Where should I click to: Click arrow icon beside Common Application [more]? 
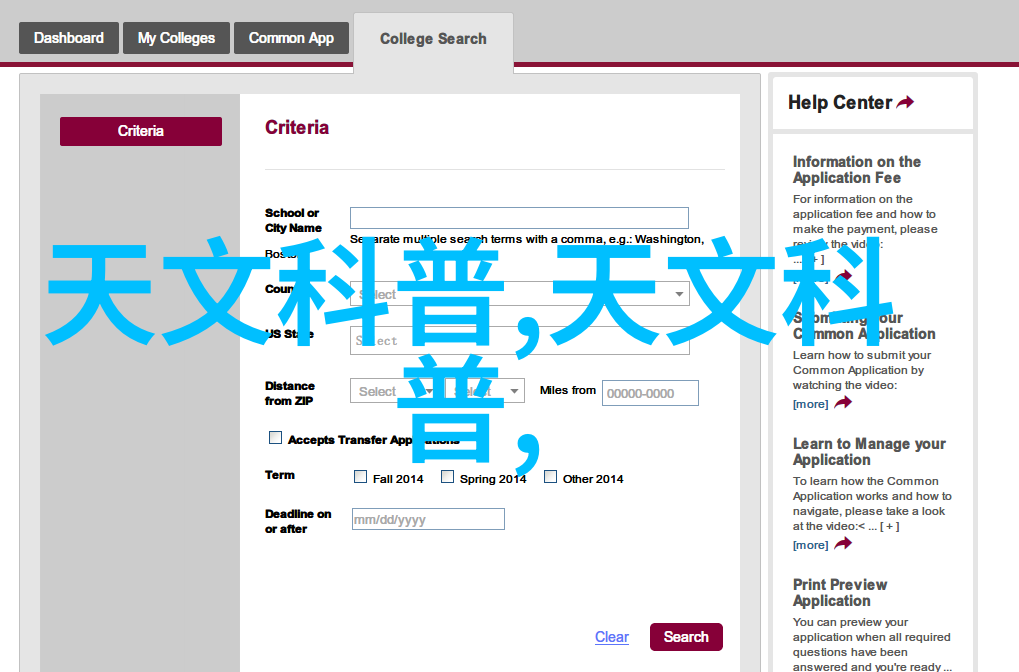(x=843, y=403)
